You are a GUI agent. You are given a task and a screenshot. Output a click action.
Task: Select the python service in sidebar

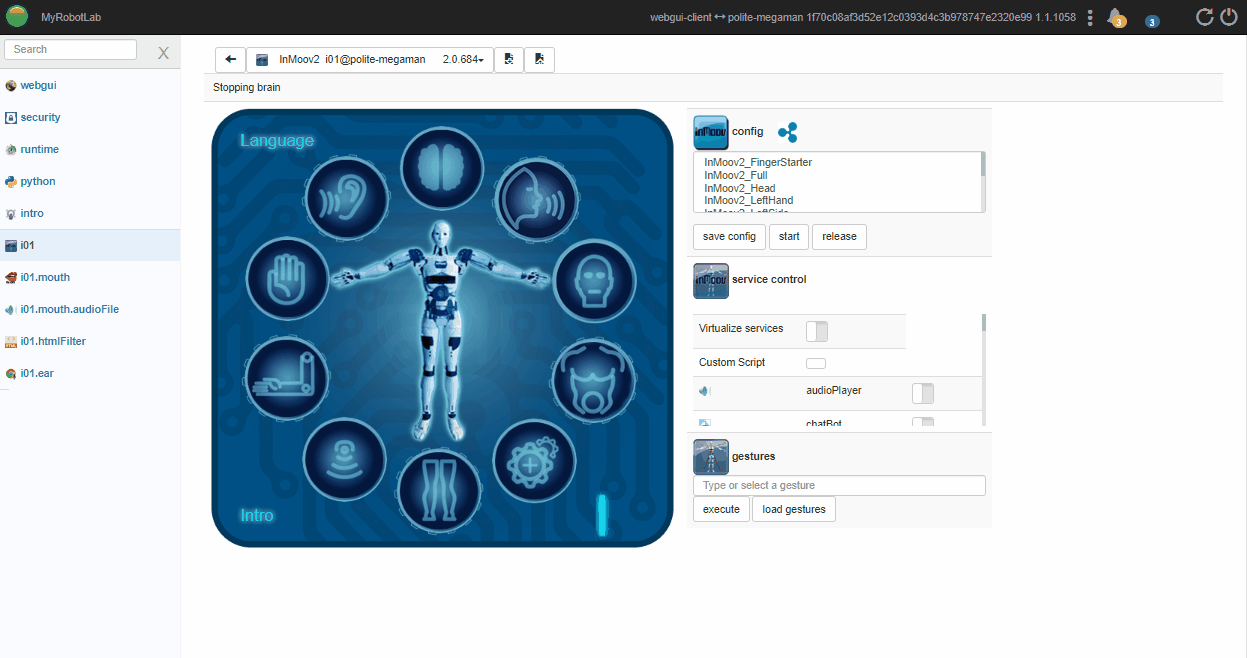(x=38, y=181)
